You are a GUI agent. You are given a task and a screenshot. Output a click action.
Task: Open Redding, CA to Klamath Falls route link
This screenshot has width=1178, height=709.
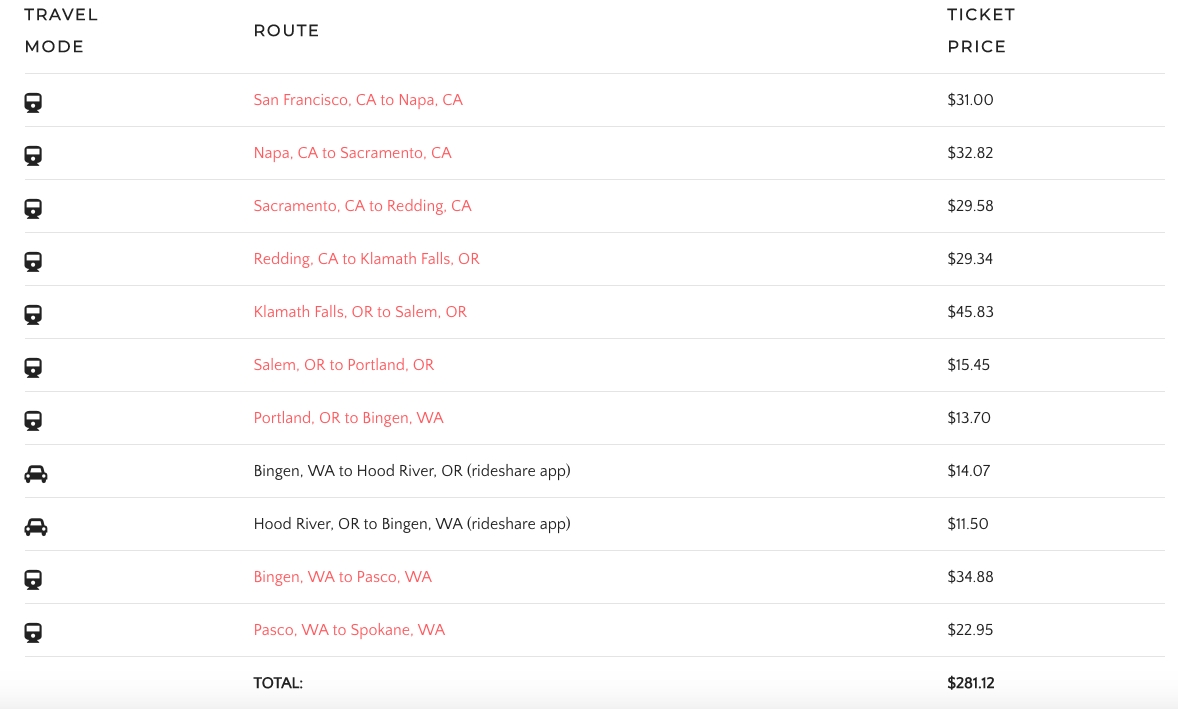tap(366, 259)
